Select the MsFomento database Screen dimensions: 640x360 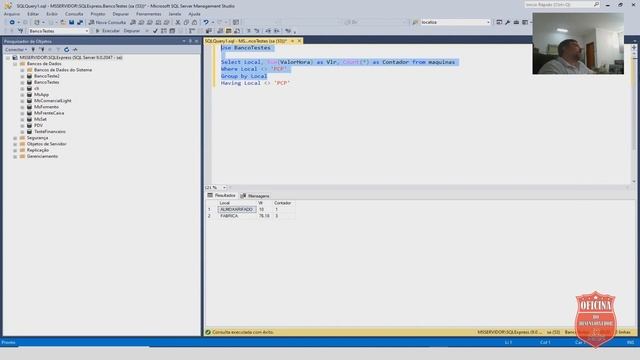coord(46,107)
